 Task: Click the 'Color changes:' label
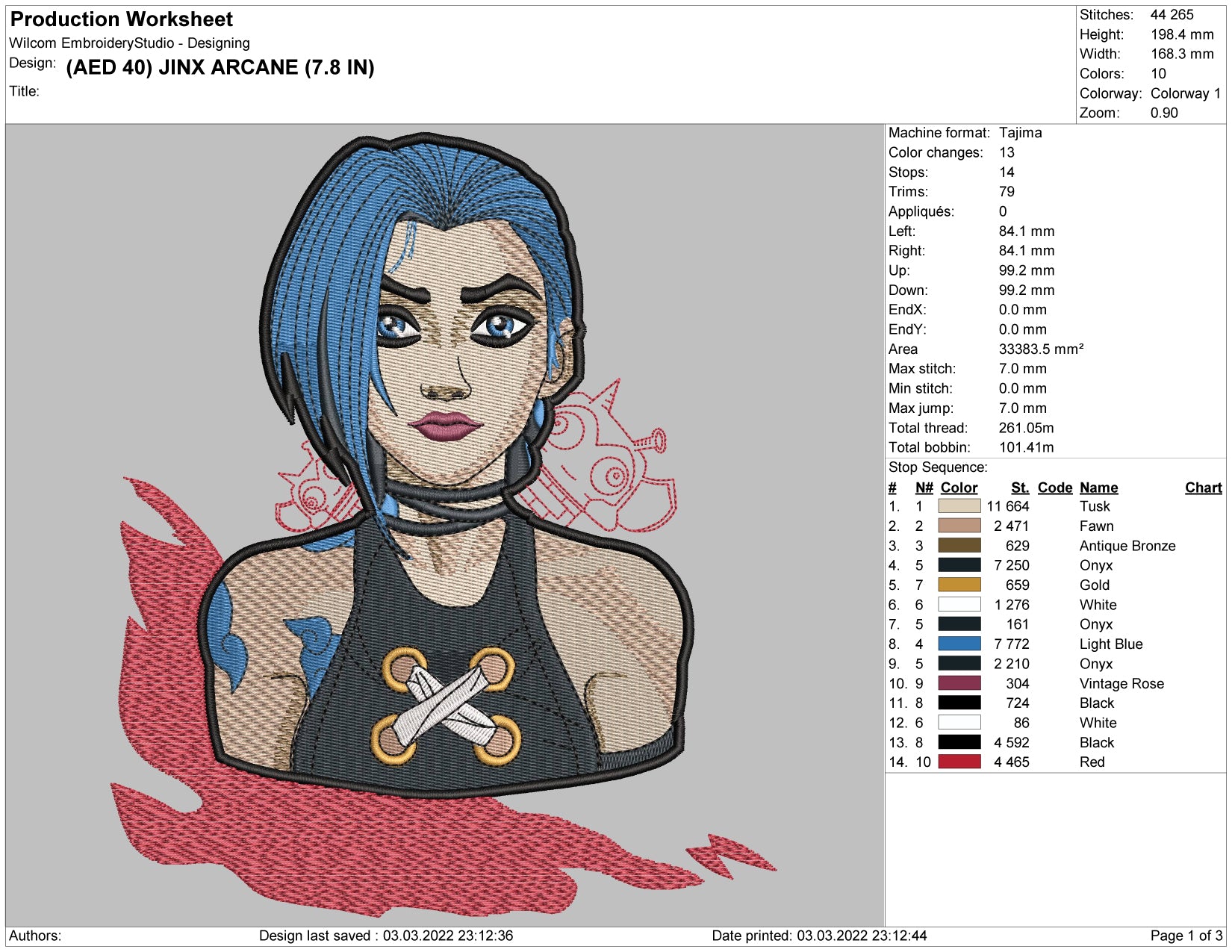point(936,152)
